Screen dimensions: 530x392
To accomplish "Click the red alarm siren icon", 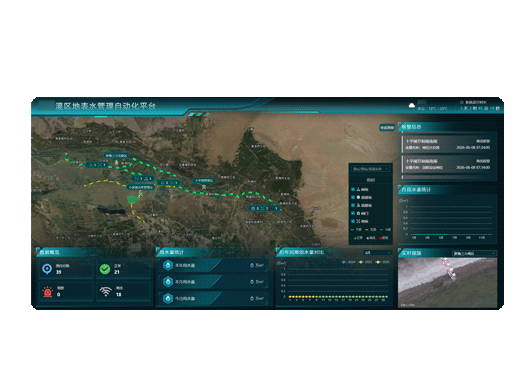I will pos(48,291).
